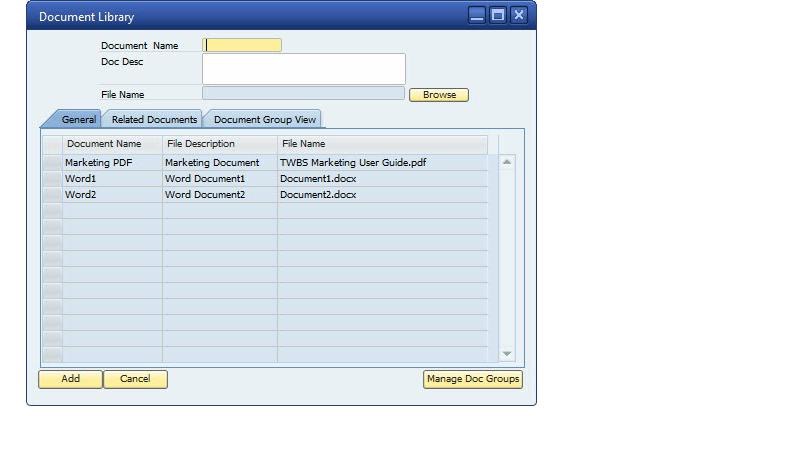Maximize the Document Library window
Viewport: 787px width, 449px height.
[498, 15]
